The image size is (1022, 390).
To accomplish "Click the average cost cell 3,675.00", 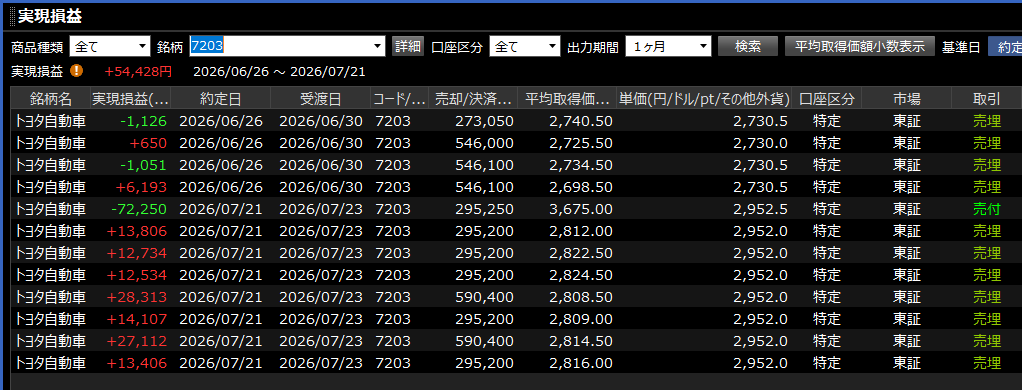I will coord(581,209).
